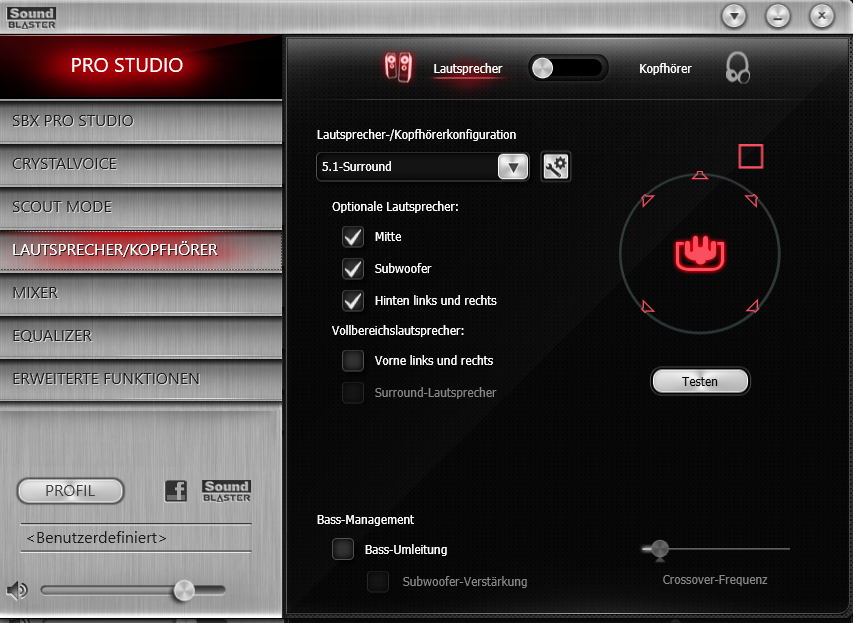This screenshot has width=853, height=623.
Task: Toggle the Lautsprecher/Kopfhörer switch
Action: point(567,68)
